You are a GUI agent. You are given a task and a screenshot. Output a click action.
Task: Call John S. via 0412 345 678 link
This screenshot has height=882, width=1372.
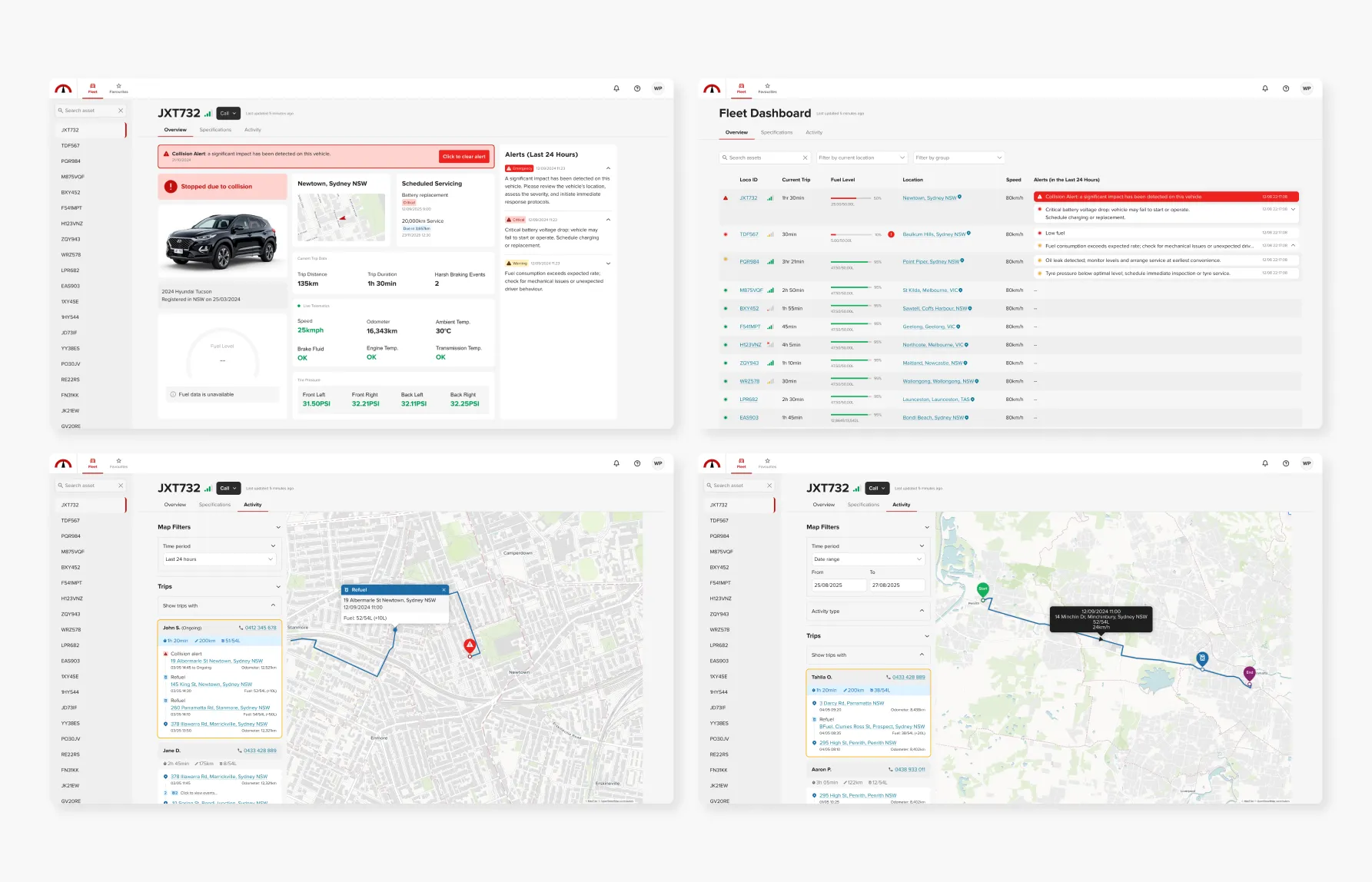(x=261, y=628)
